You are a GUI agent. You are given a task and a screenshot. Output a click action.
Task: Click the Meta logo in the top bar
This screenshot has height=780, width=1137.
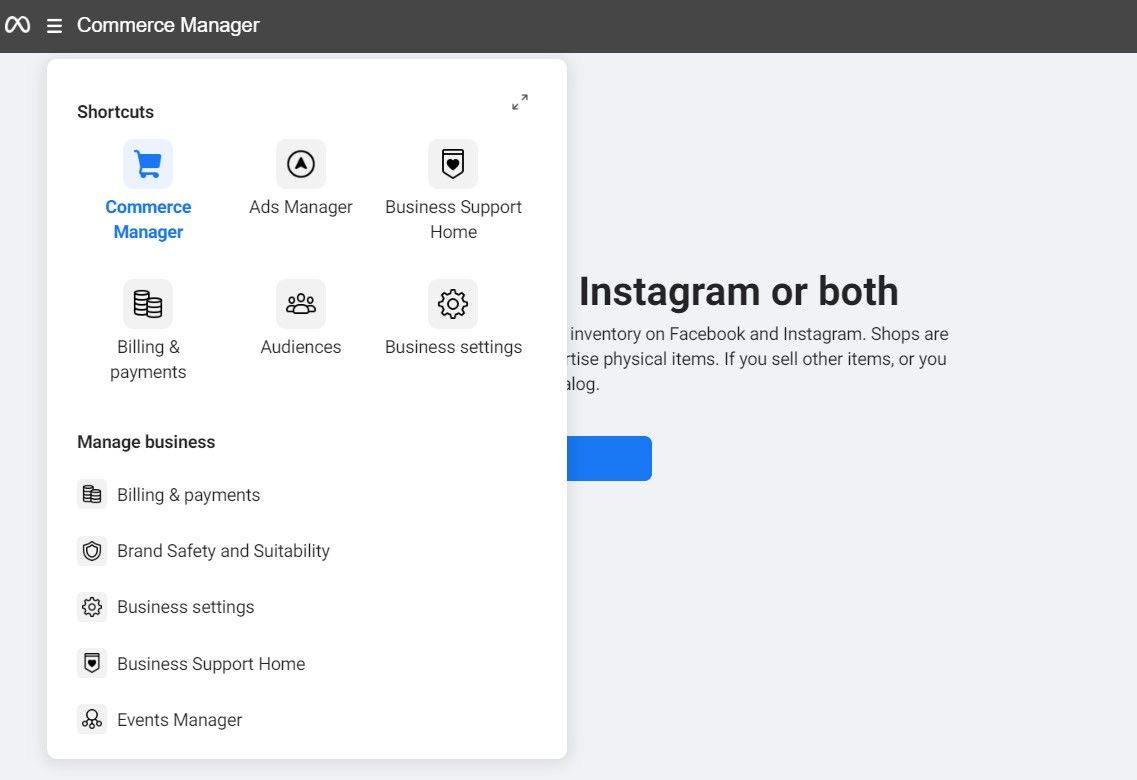tap(18, 25)
